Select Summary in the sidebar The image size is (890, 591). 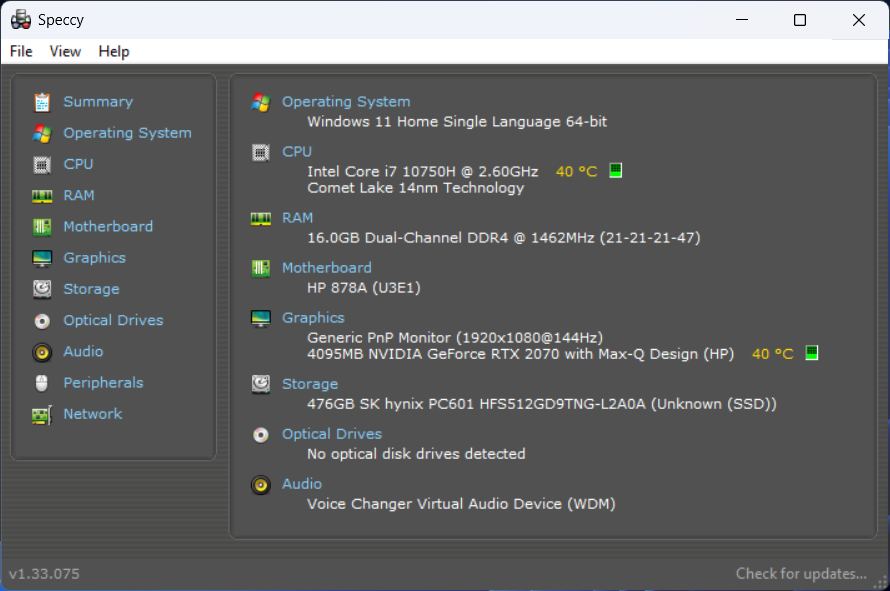(x=98, y=102)
